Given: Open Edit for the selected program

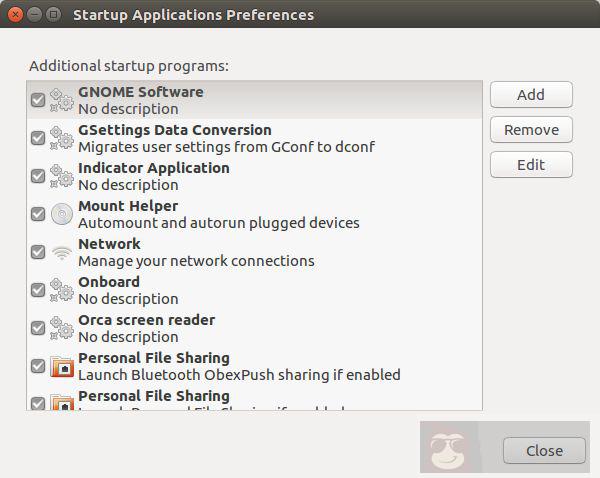Looking at the screenshot, I should click(x=531, y=165).
